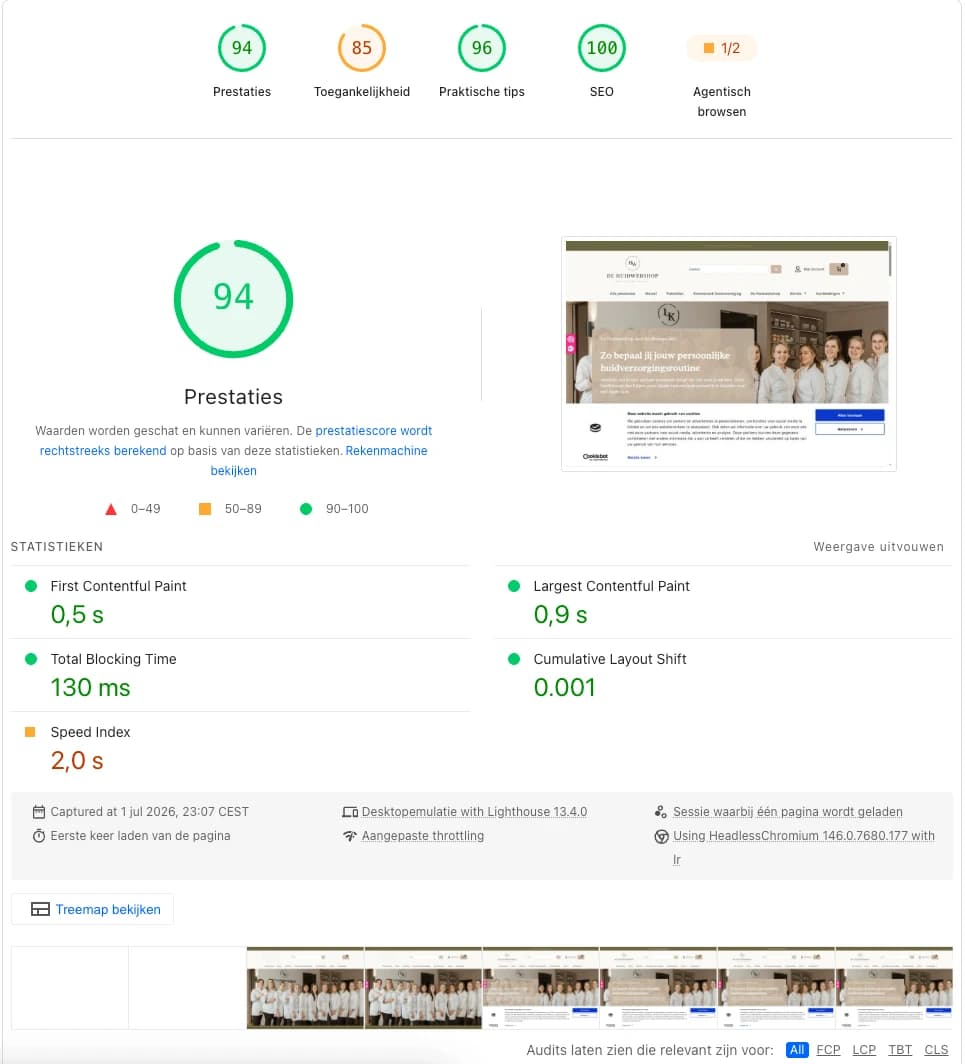Click the orange square 50–89 legend icon
The height and width of the screenshot is (1064, 965).
(204, 509)
